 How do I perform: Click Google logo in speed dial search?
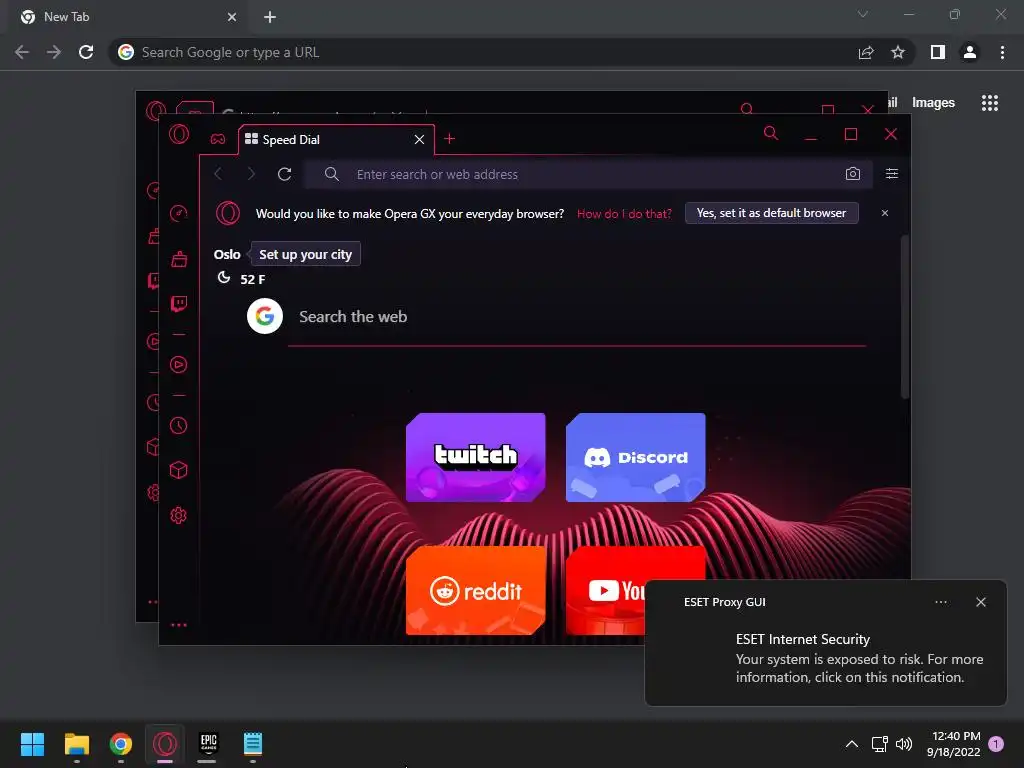[x=264, y=316]
